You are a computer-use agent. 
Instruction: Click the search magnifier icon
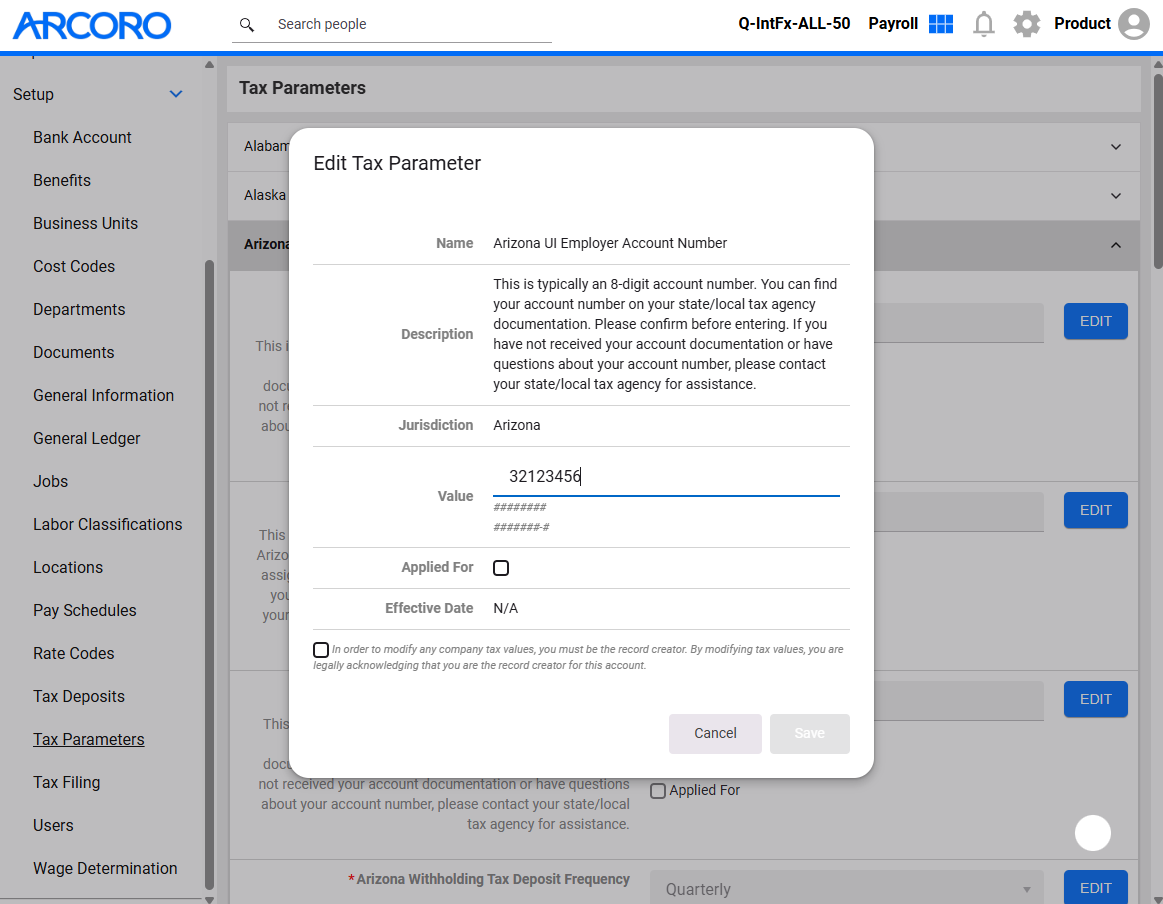coord(247,24)
